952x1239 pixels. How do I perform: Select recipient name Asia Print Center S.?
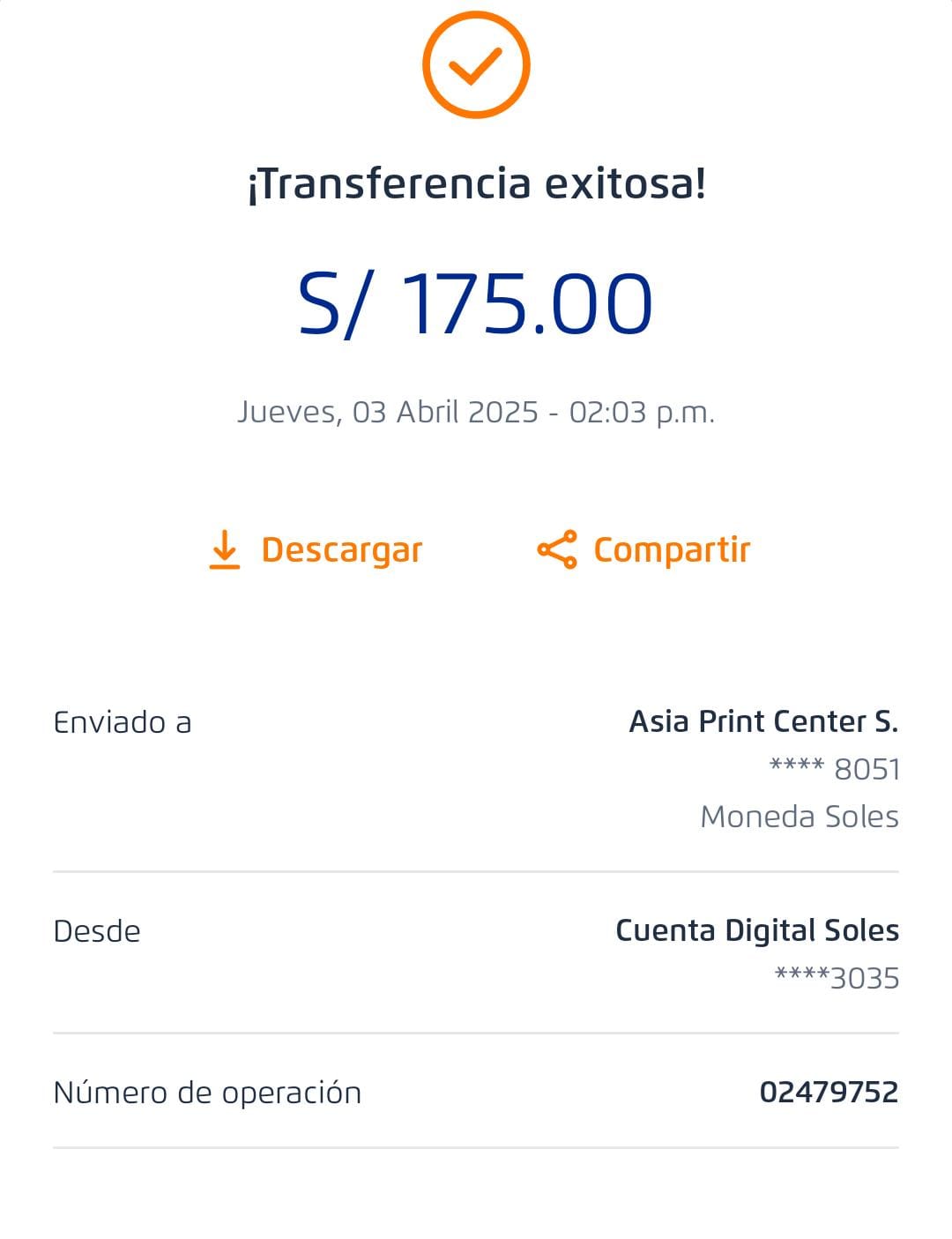(x=763, y=721)
